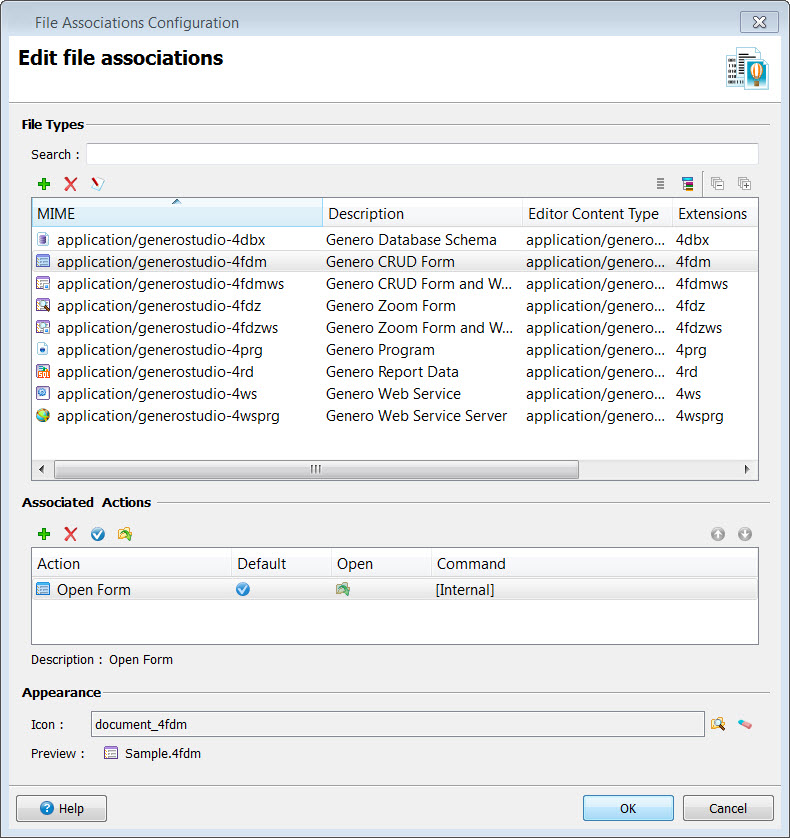Viewport: 790px width, 838px height.
Task: Select the Open Form action row text
Action: coord(94,589)
